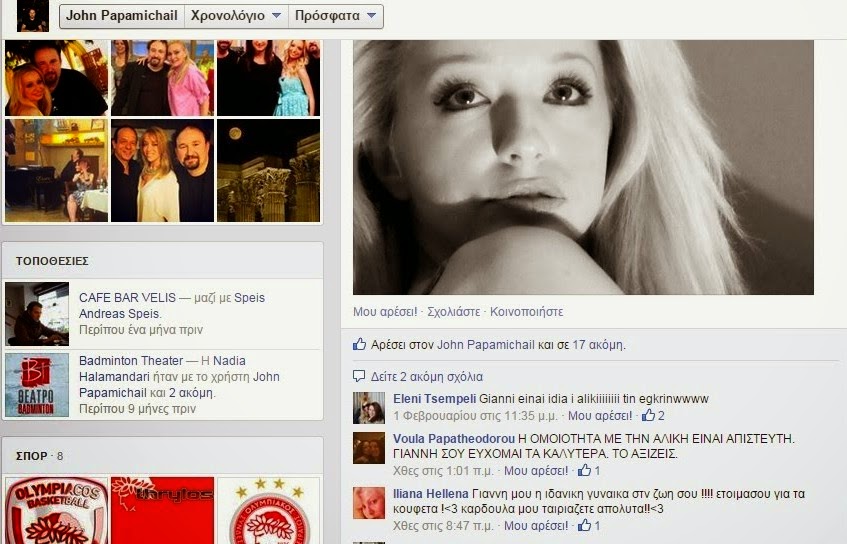Click the profile avatar in top bar
Image resolution: width=847 pixels, height=544 pixels.
[33, 17]
